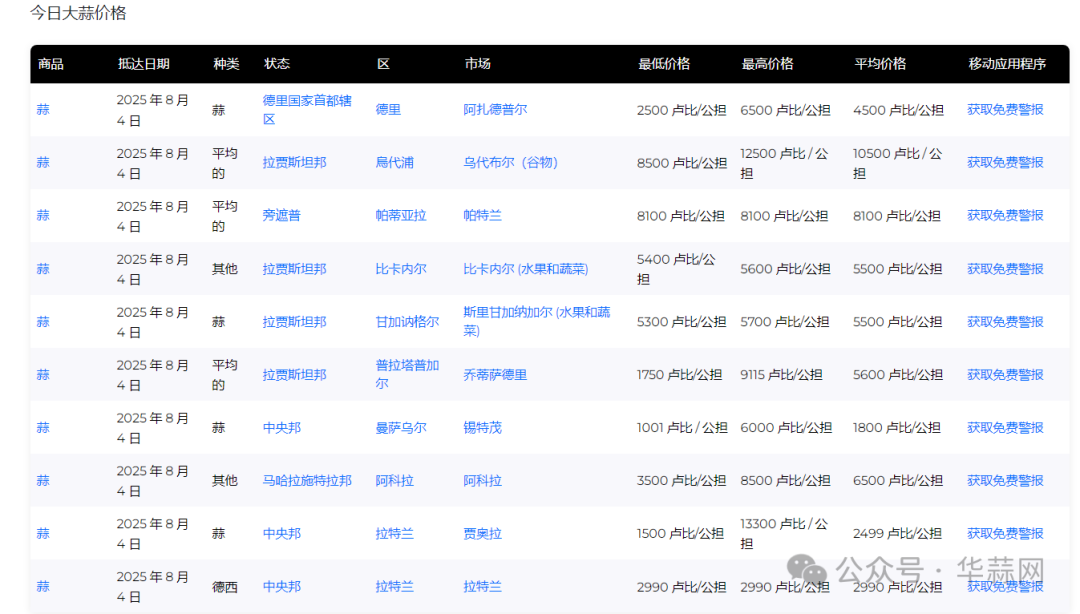Screen dimensions: 1080x614
Task: Open 比卡内尔 (水果和蔬菜) market link
Action: tap(526, 269)
